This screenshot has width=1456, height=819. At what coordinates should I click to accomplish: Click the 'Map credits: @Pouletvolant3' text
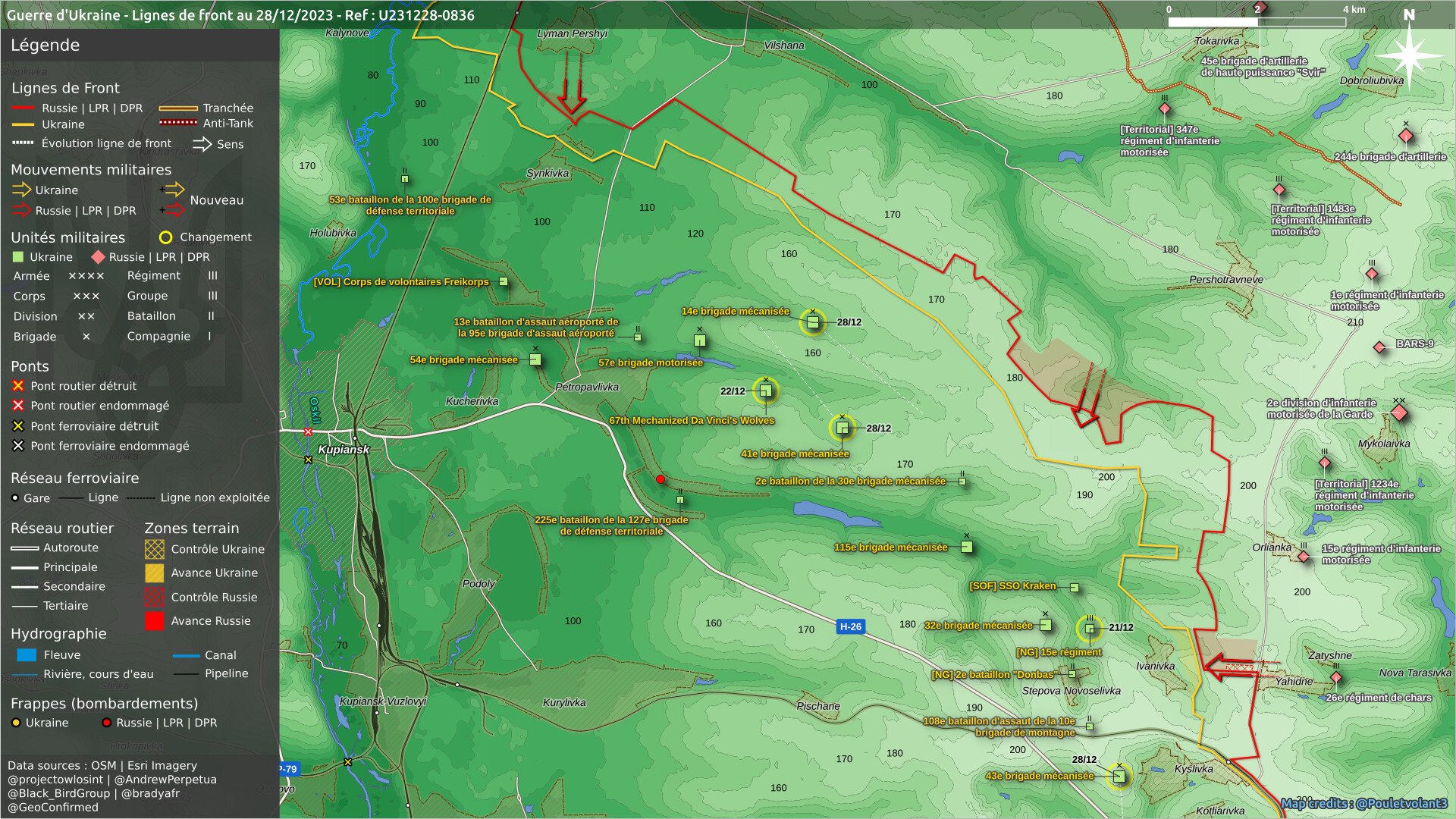click(x=1364, y=803)
